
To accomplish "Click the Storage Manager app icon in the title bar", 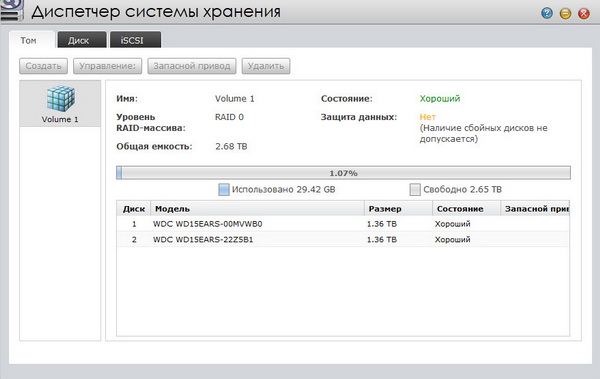I will pyautogui.click(x=10, y=10).
